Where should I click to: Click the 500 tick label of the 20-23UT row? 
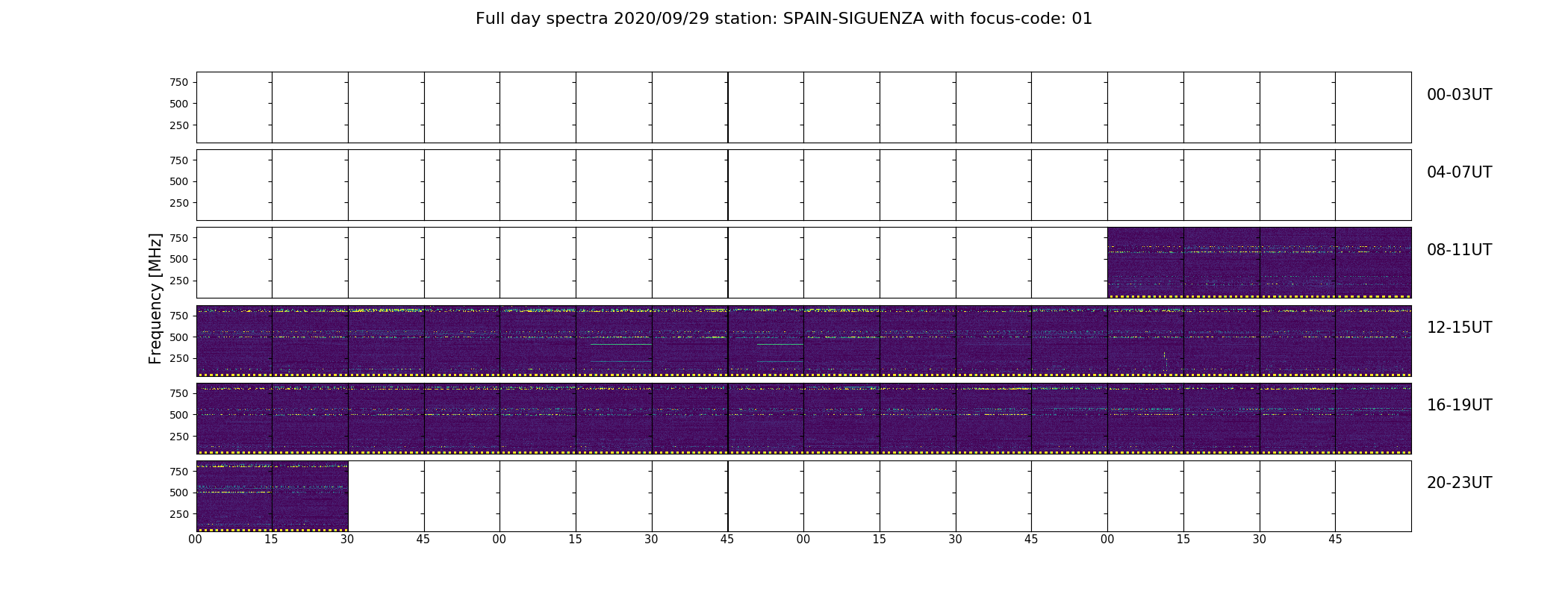[x=179, y=493]
